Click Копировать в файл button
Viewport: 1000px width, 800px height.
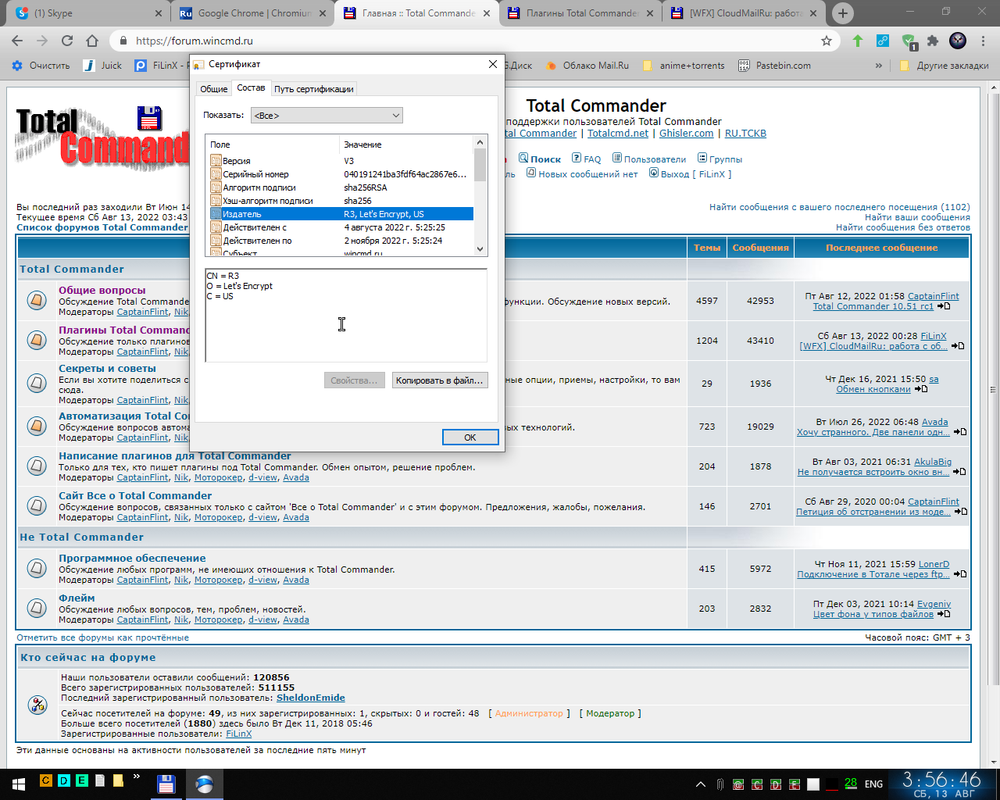click(x=439, y=380)
